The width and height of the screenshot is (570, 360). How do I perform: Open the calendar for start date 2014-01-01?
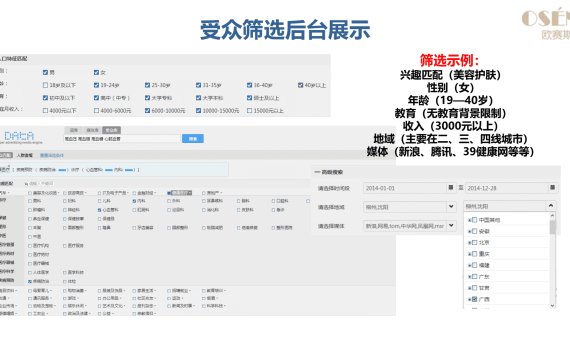tap(451, 188)
